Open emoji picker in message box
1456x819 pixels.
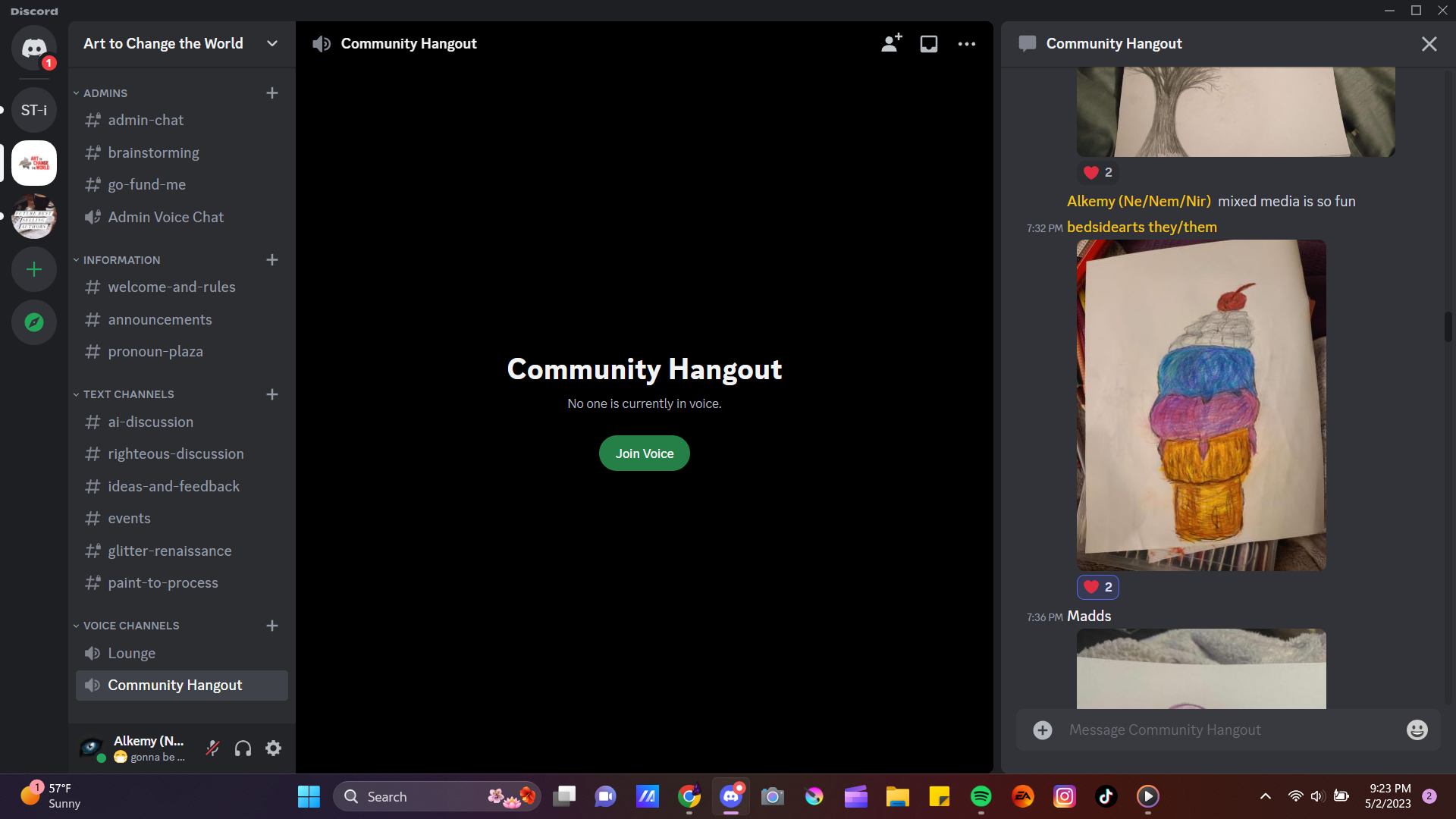pos(1417,730)
